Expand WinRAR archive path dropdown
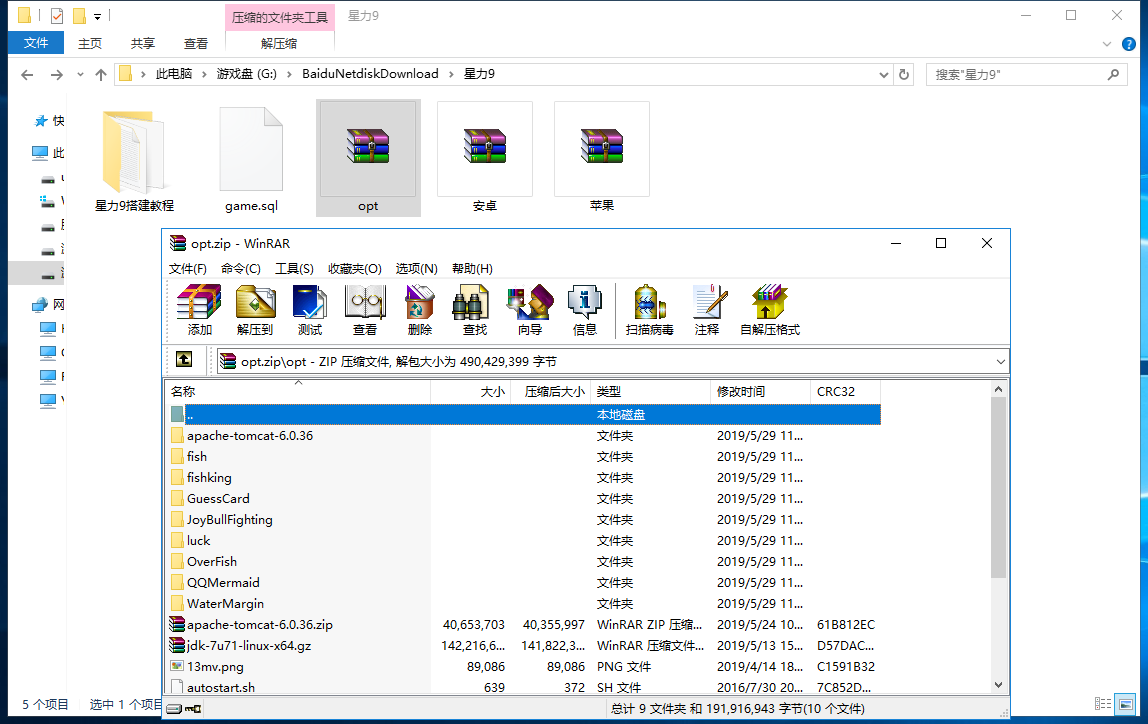The width and height of the screenshot is (1148, 724). point(1000,362)
